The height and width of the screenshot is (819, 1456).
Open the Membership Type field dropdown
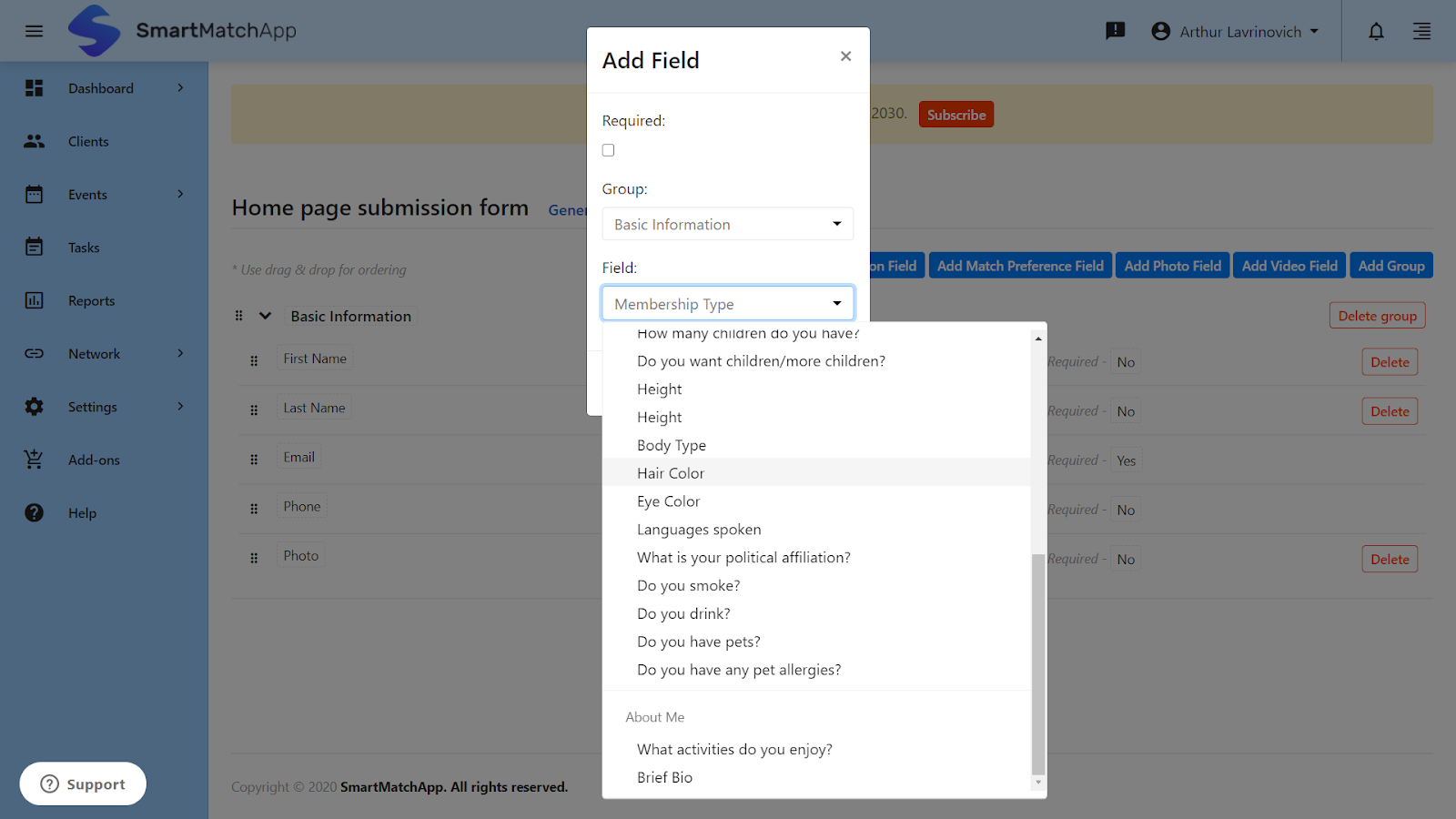(x=727, y=303)
